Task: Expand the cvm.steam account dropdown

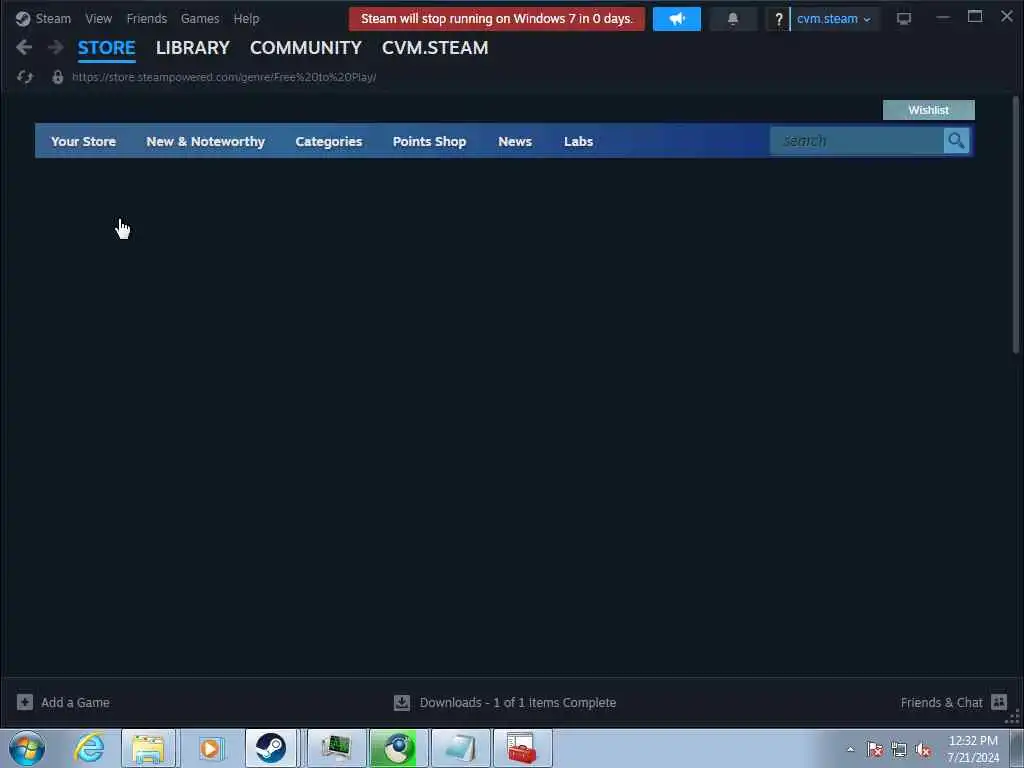Action: [834, 19]
